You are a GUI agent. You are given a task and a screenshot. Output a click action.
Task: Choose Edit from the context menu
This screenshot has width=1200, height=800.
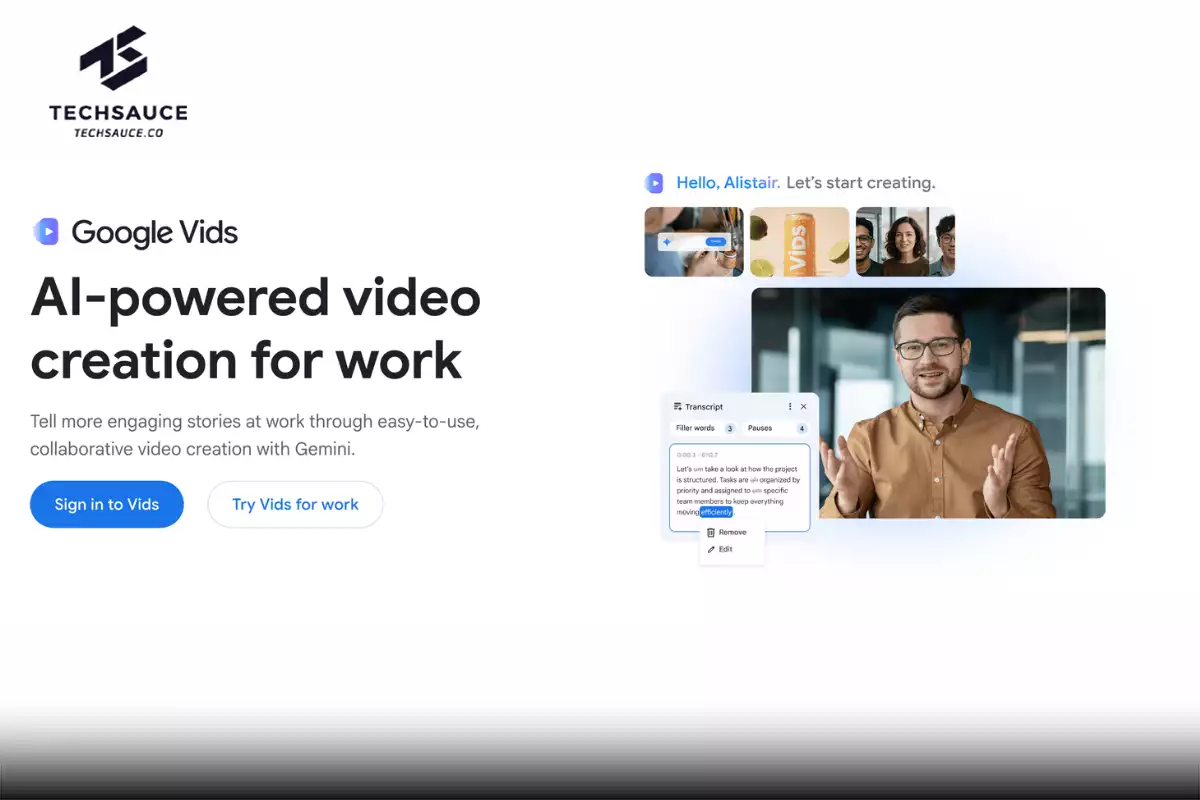coord(720,549)
